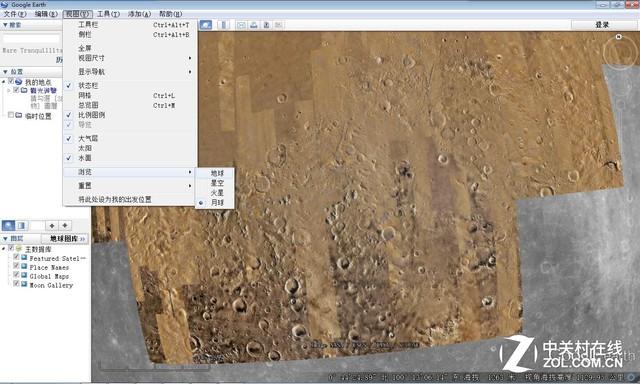Open the 视图尺寸 submenu

click(x=130, y=58)
